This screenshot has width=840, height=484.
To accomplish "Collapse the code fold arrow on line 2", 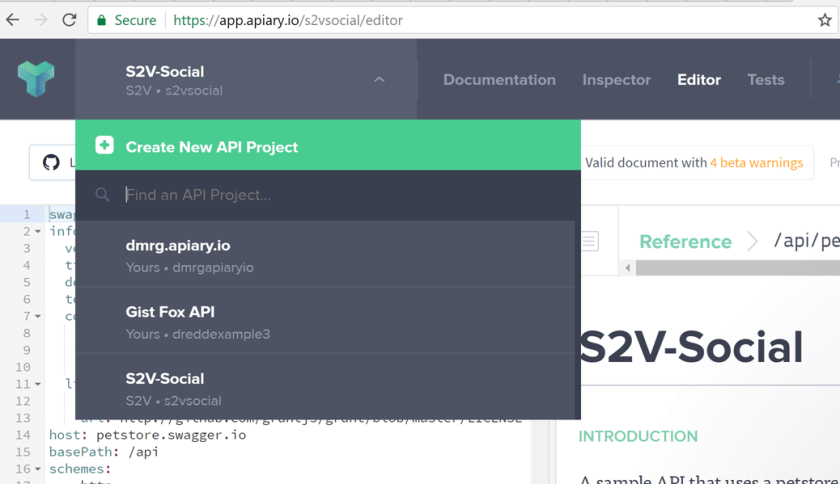I will [38, 231].
